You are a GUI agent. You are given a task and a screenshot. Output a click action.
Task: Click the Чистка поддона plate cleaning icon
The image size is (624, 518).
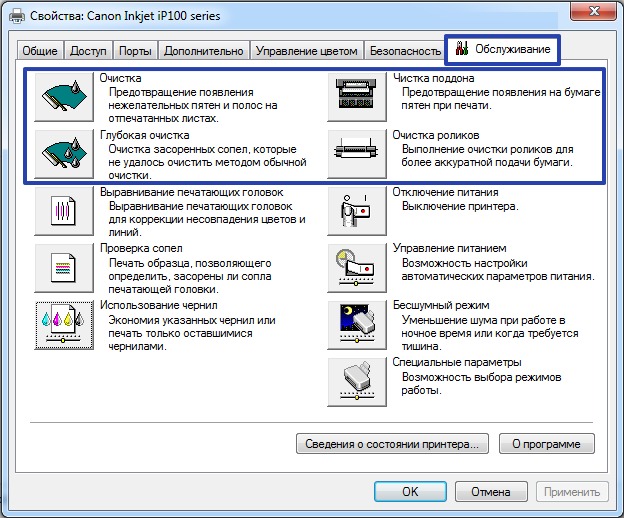pos(357,97)
